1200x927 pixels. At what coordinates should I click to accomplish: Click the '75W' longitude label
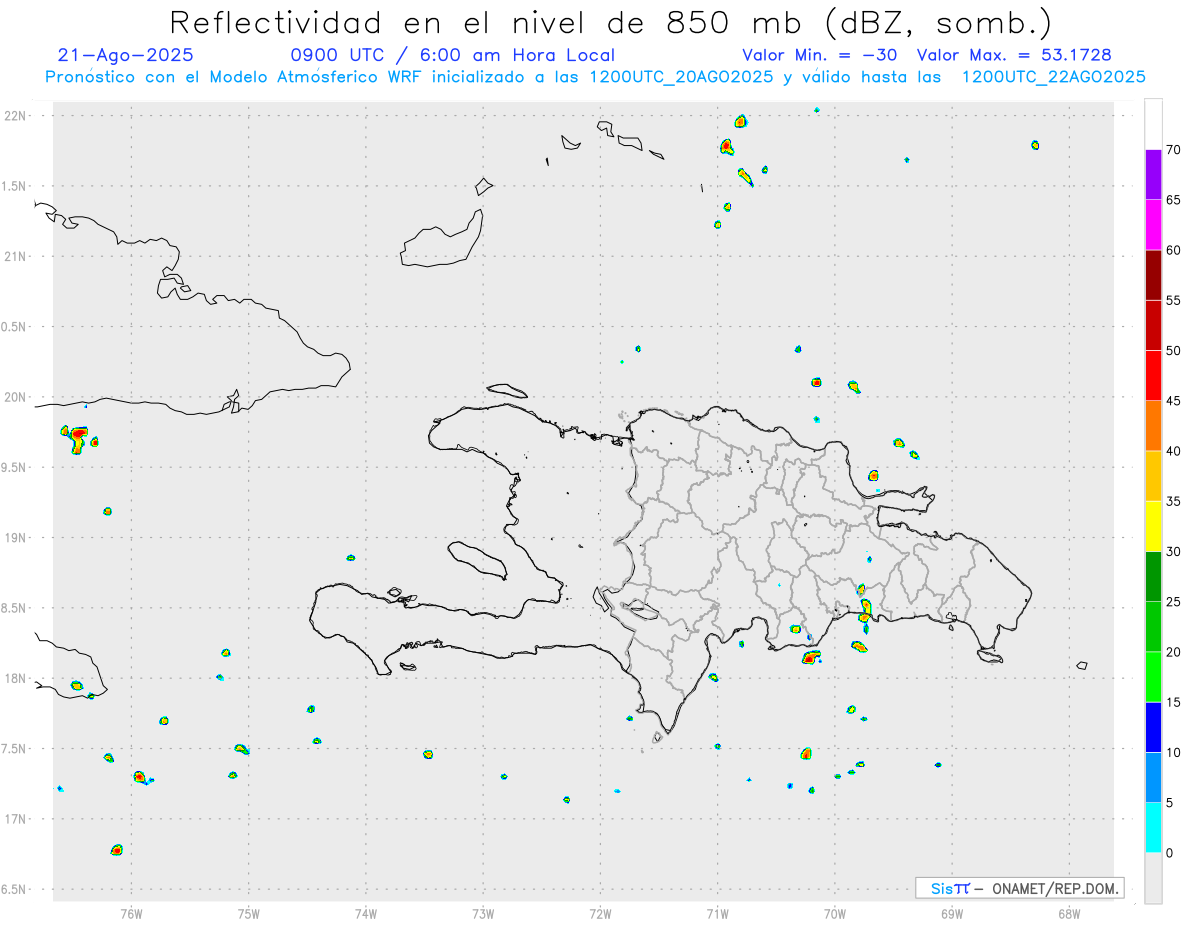(x=249, y=913)
